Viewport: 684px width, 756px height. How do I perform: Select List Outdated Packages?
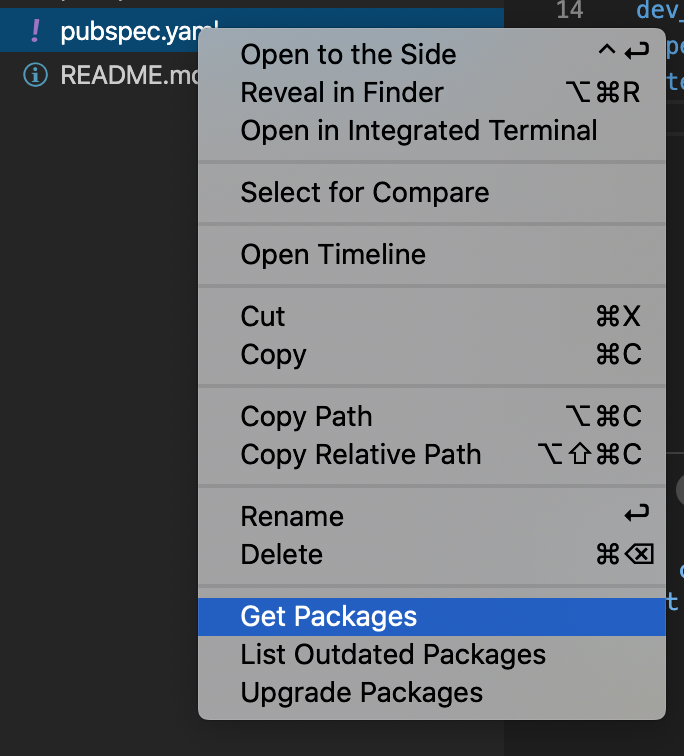pyautogui.click(x=393, y=654)
